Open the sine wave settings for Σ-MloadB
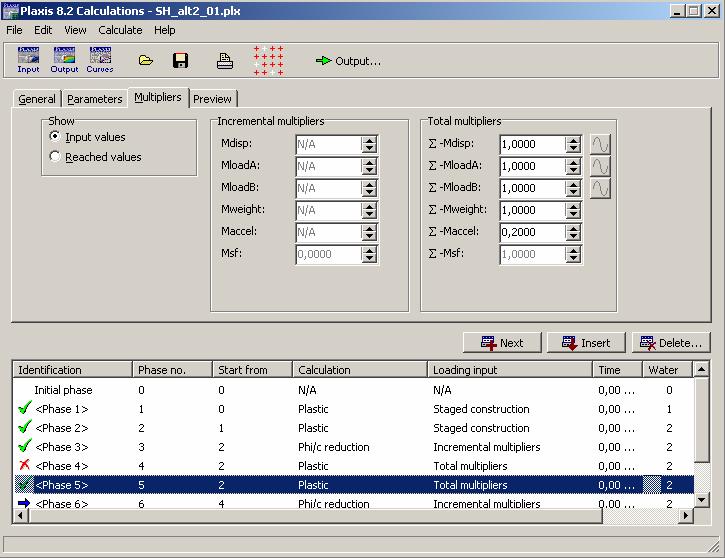The width and height of the screenshot is (725, 558). [600, 189]
